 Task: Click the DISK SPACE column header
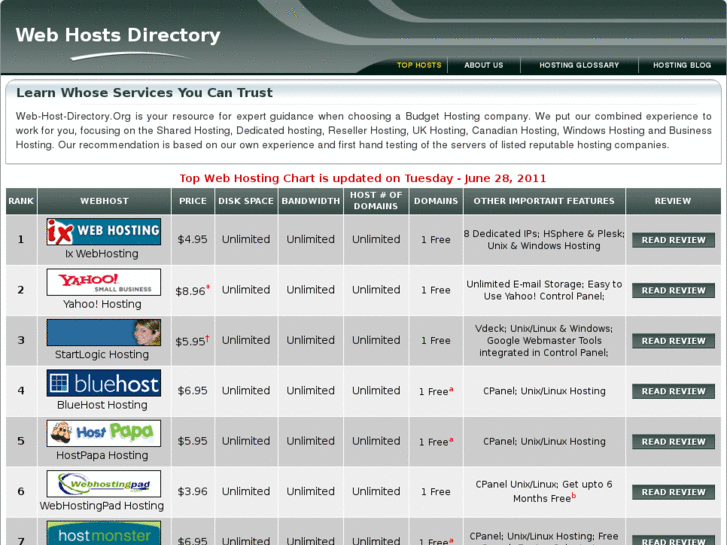(x=246, y=201)
